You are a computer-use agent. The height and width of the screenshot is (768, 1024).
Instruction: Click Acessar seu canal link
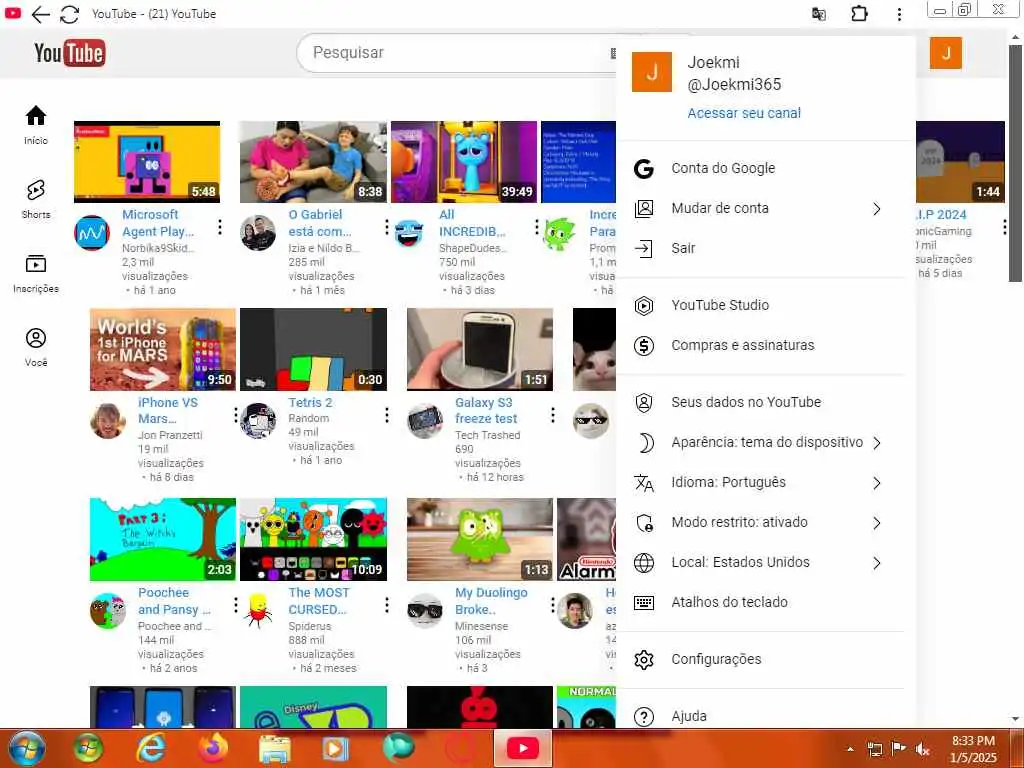[x=744, y=113]
